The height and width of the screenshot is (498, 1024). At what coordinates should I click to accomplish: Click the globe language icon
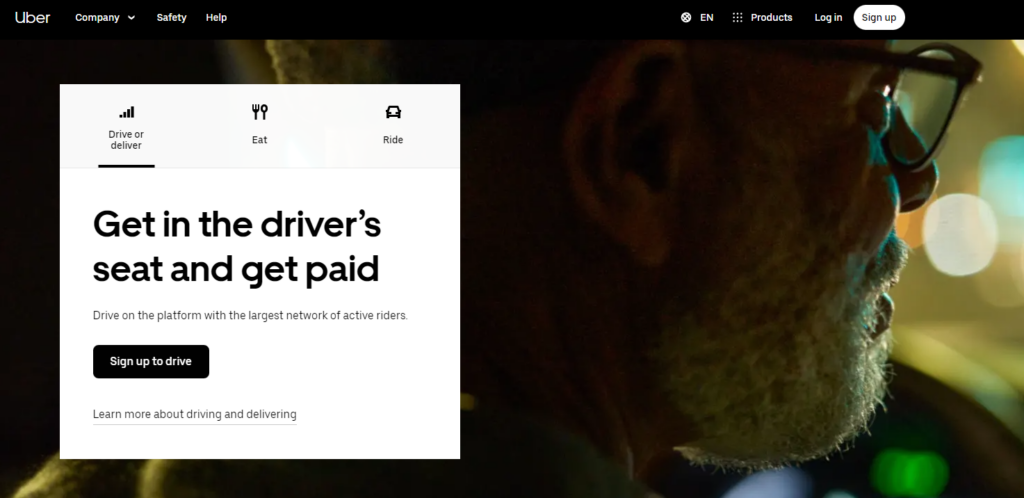click(686, 17)
